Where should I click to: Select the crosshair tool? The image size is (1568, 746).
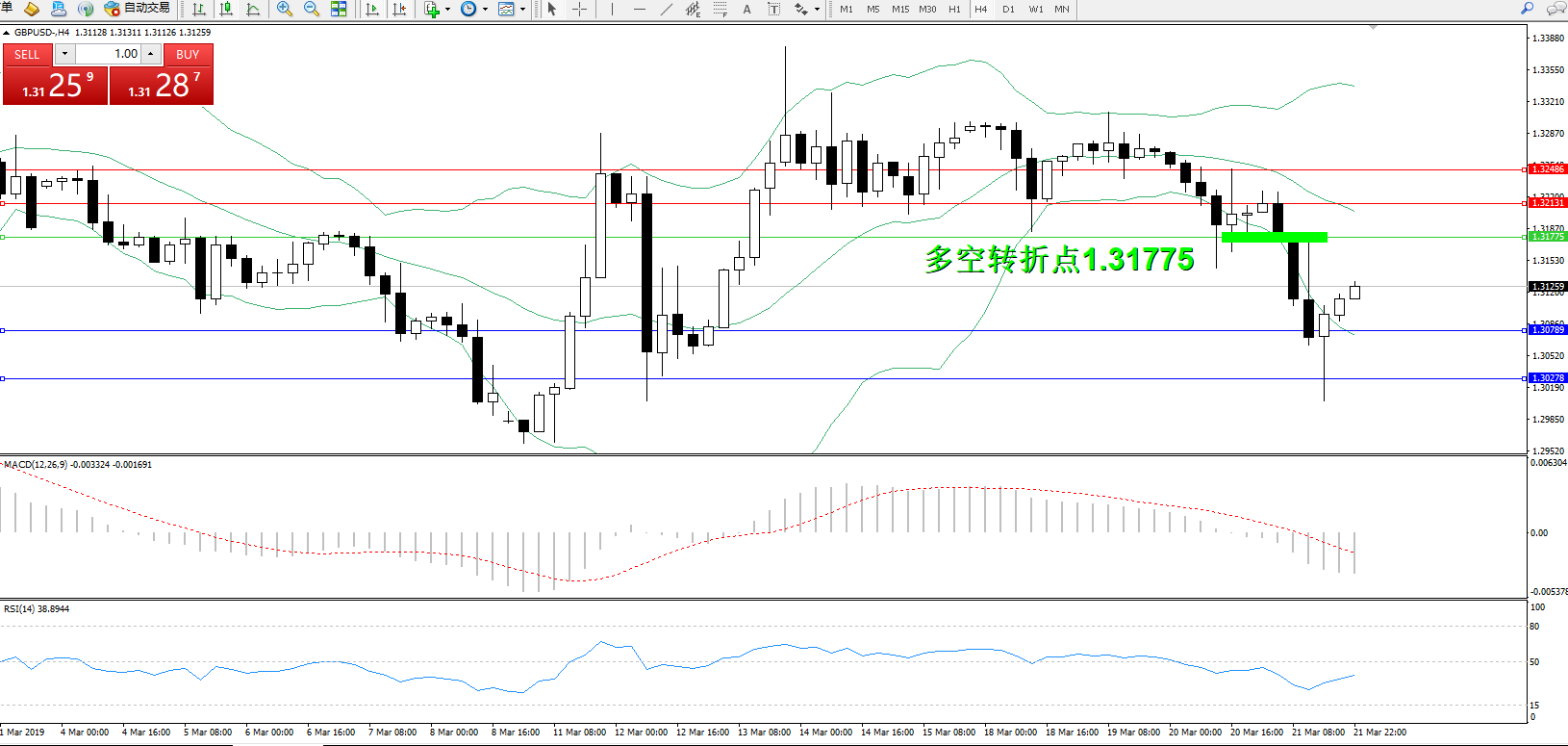coord(579,9)
